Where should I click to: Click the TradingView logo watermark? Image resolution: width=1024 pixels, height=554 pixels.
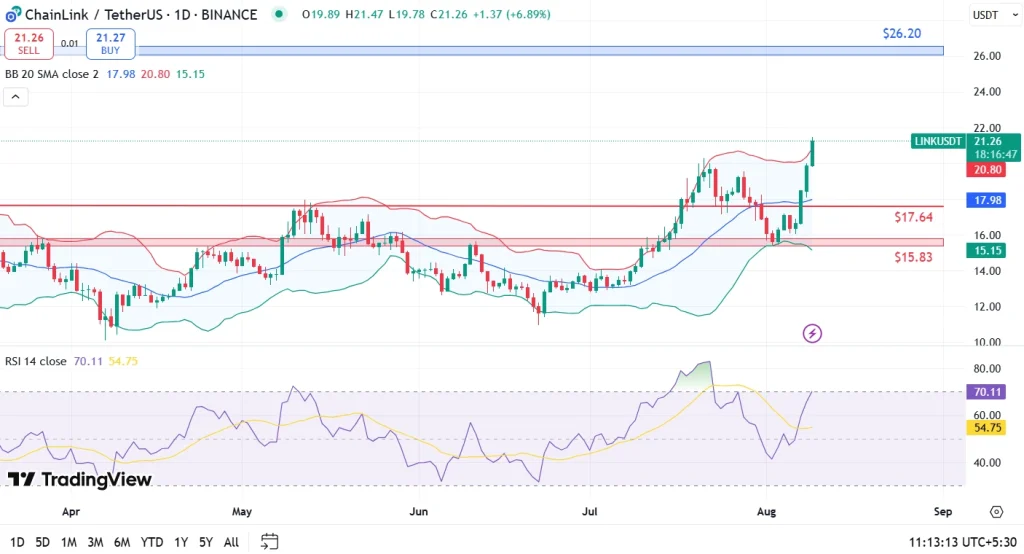pos(79,480)
